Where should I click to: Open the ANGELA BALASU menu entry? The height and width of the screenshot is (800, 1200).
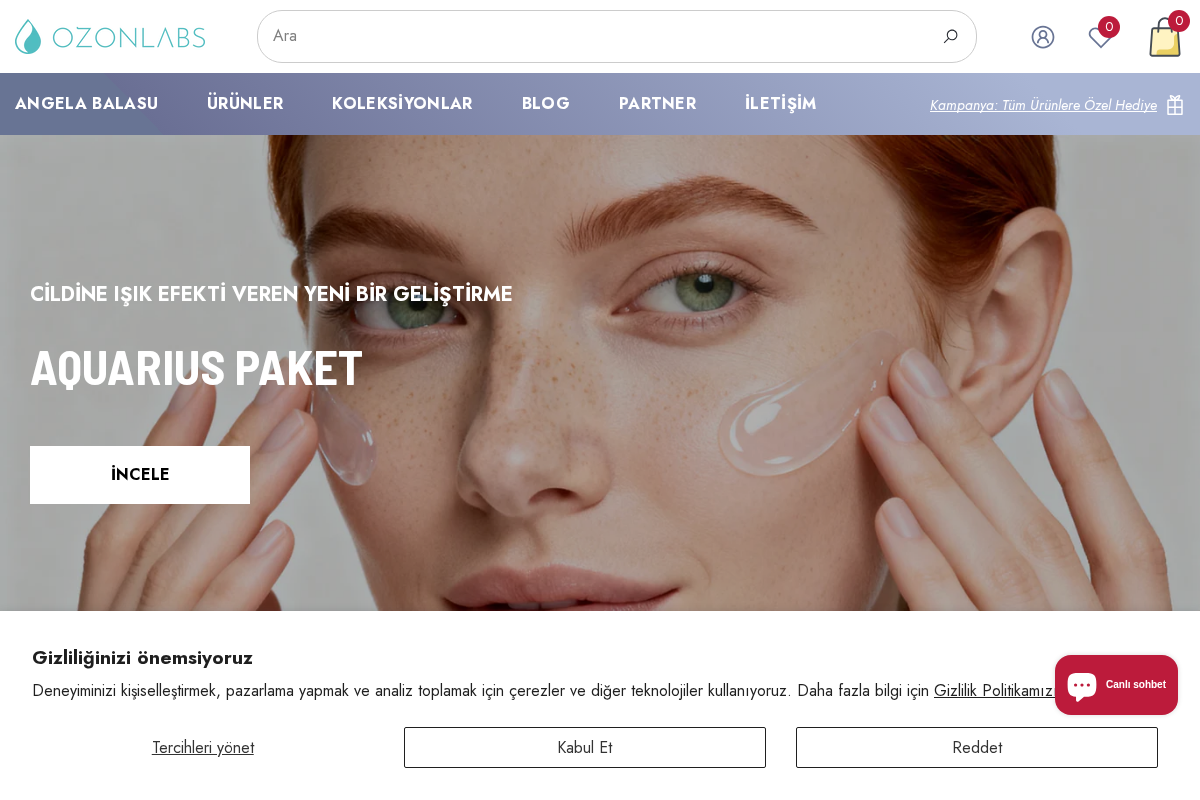[x=86, y=104]
